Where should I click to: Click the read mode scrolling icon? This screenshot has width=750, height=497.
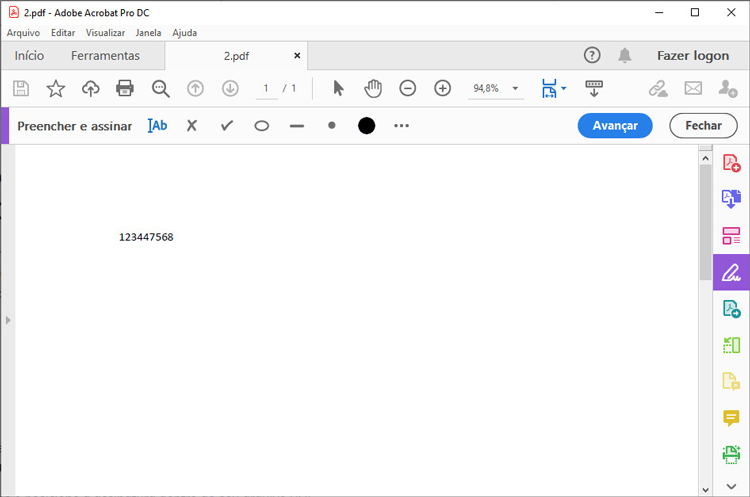point(594,88)
